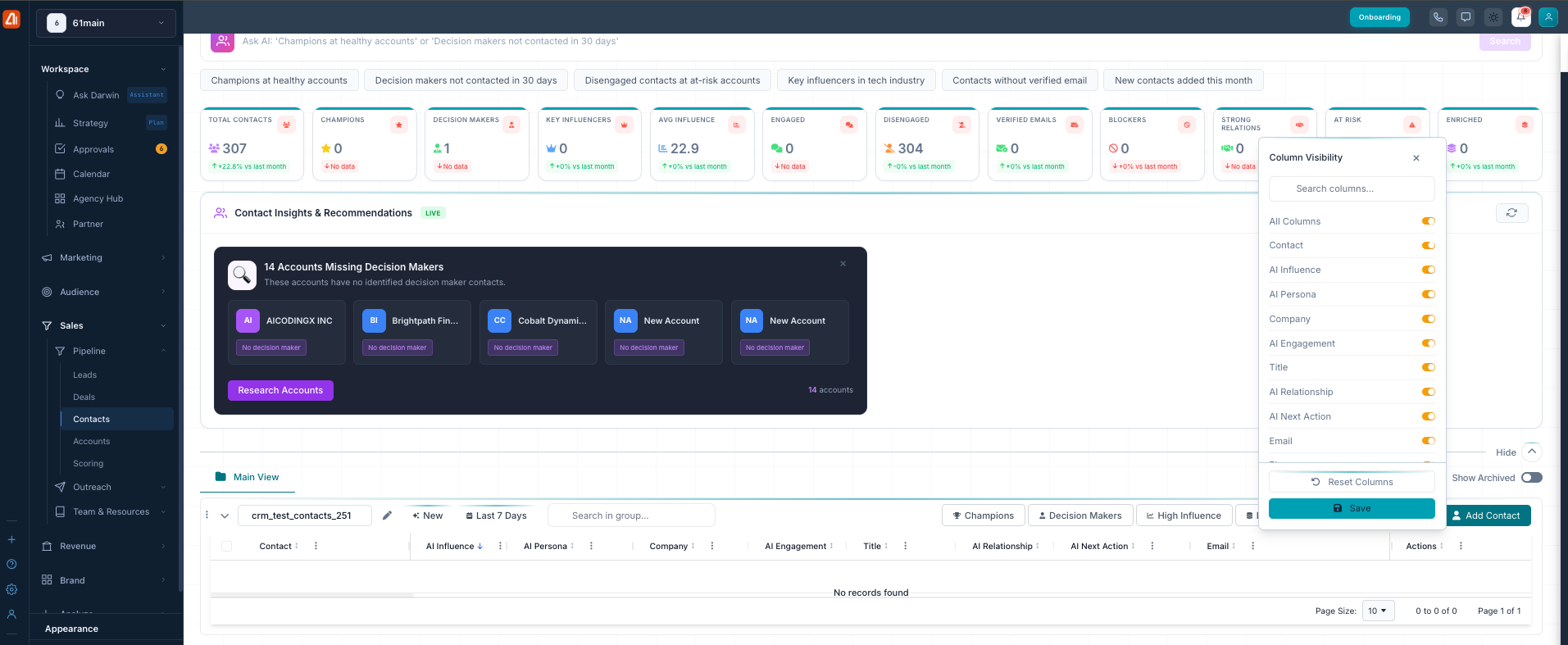The width and height of the screenshot is (1568, 645).
Task: Click the Search columns input field
Action: pos(1352,189)
